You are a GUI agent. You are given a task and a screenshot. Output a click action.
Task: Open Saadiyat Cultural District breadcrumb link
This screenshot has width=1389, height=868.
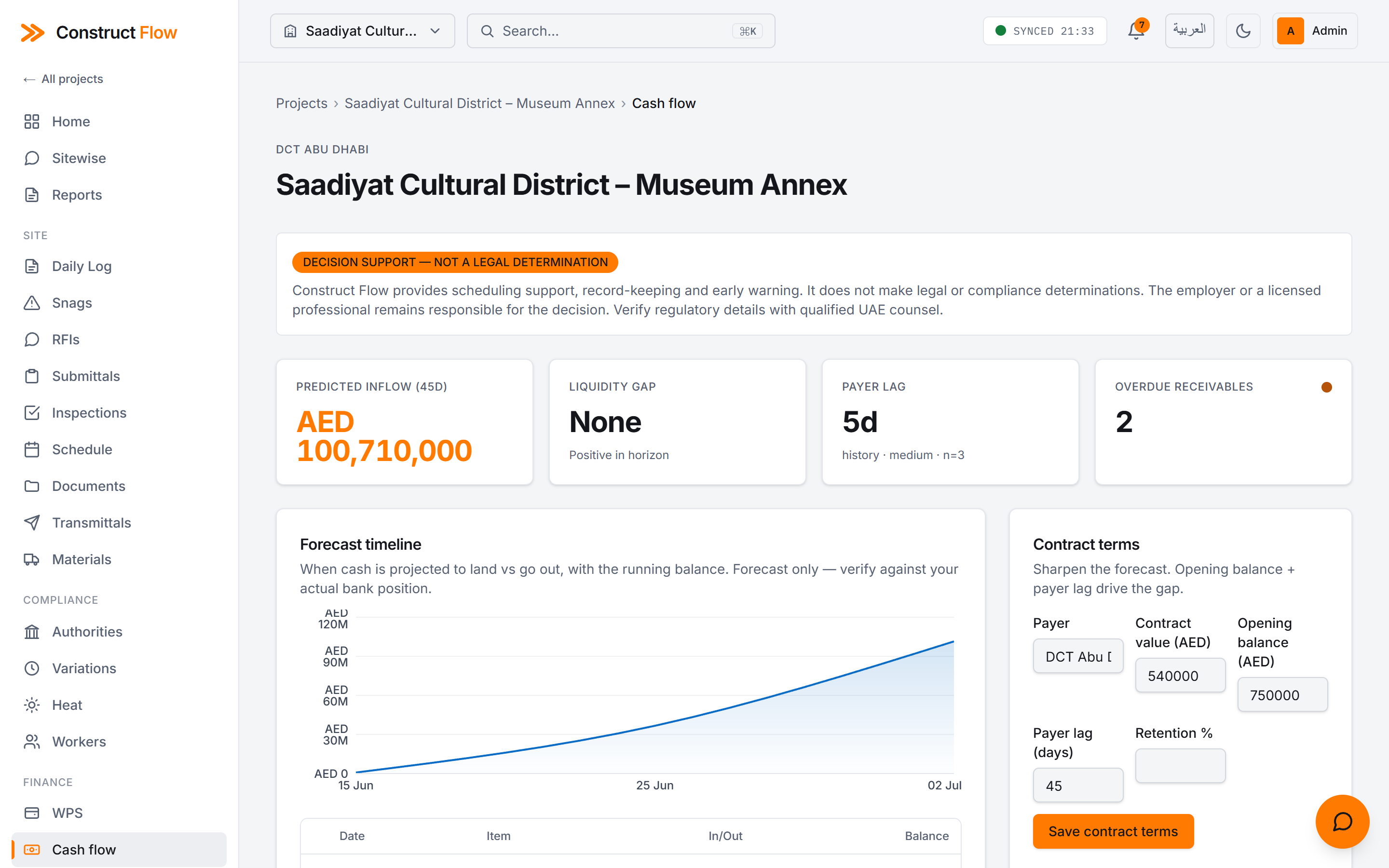coord(479,103)
